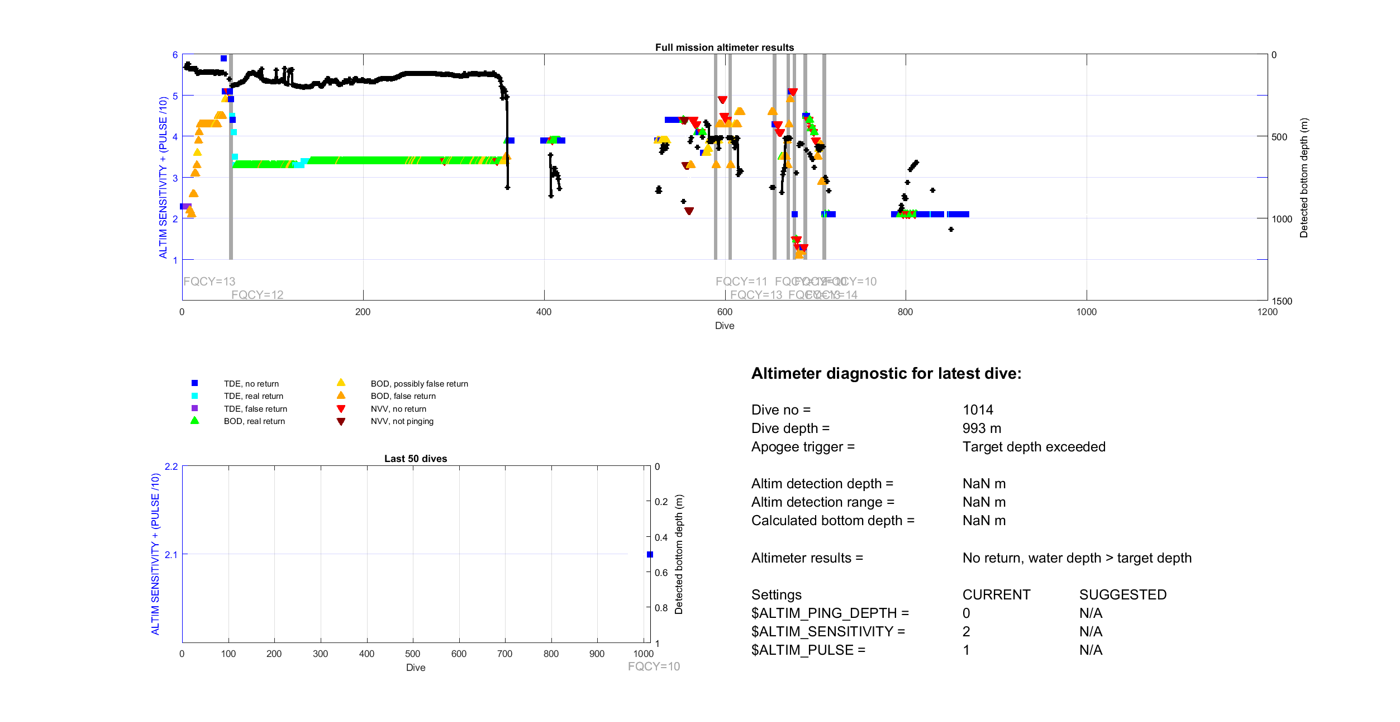1400x722 pixels.
Task: Click the 'Dive' x-axis label under full mission chart
Action: (725, 326)
